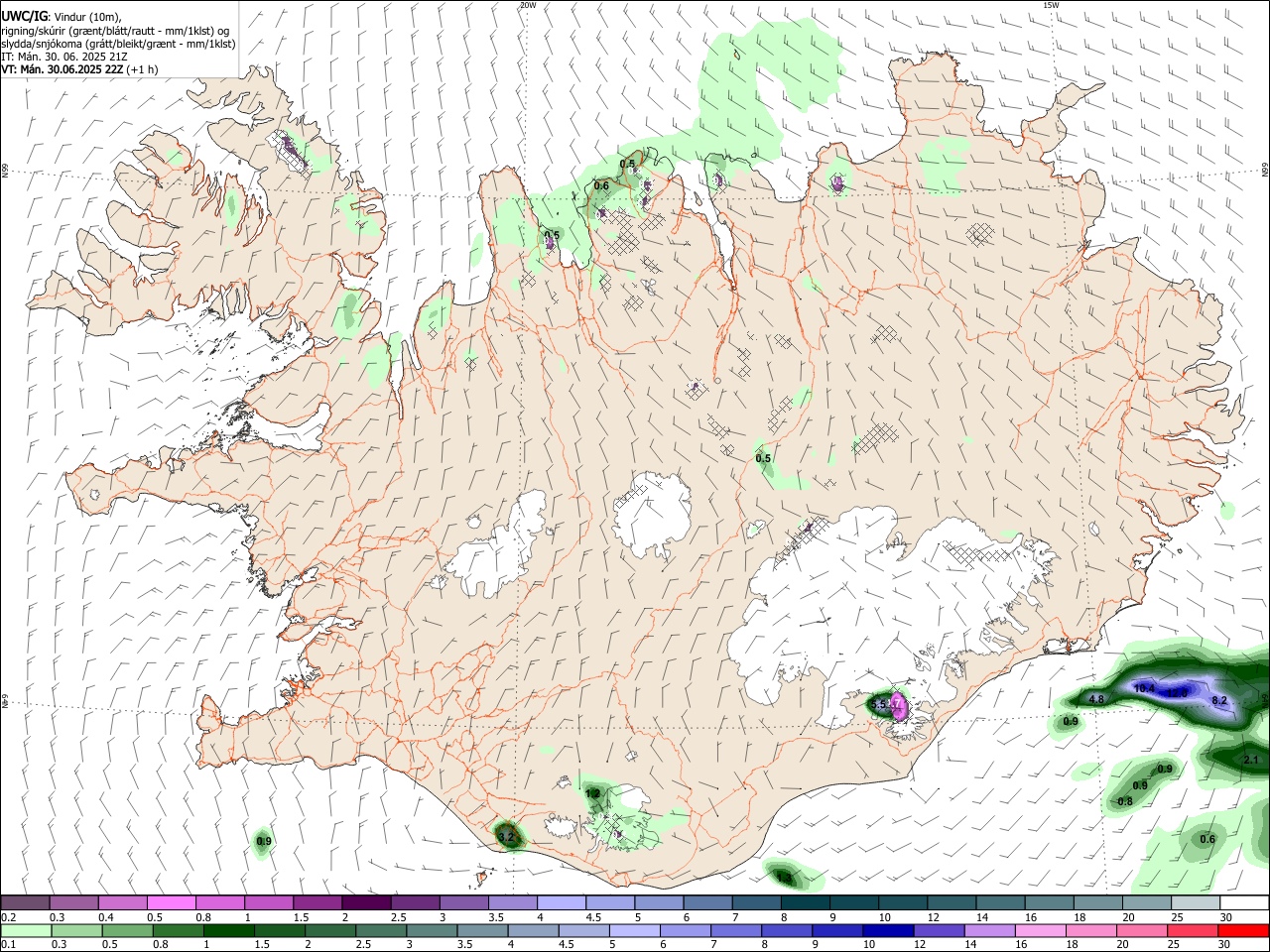The height and width of the screenshot is (952, 1270).
Task: Pick the dark green 1 swatch in rain scale
Action: click(229, 930)
